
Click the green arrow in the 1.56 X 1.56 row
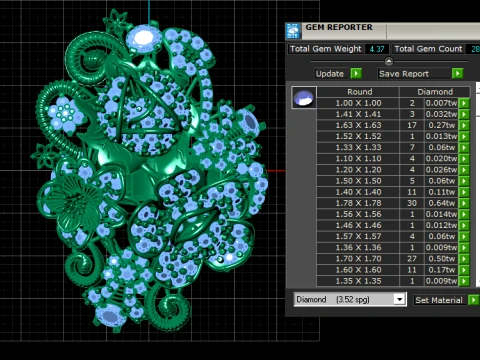tap(464, 214)
